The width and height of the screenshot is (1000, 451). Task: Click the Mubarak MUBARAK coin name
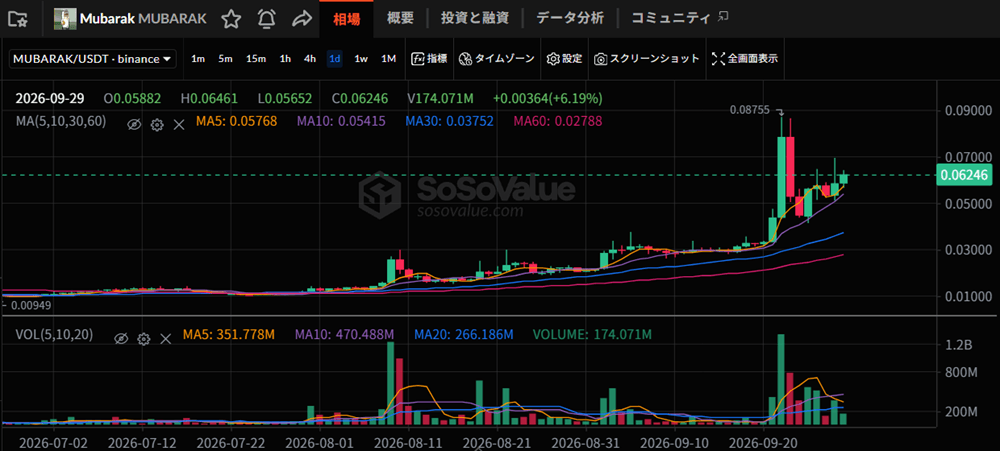click(143, 18)
